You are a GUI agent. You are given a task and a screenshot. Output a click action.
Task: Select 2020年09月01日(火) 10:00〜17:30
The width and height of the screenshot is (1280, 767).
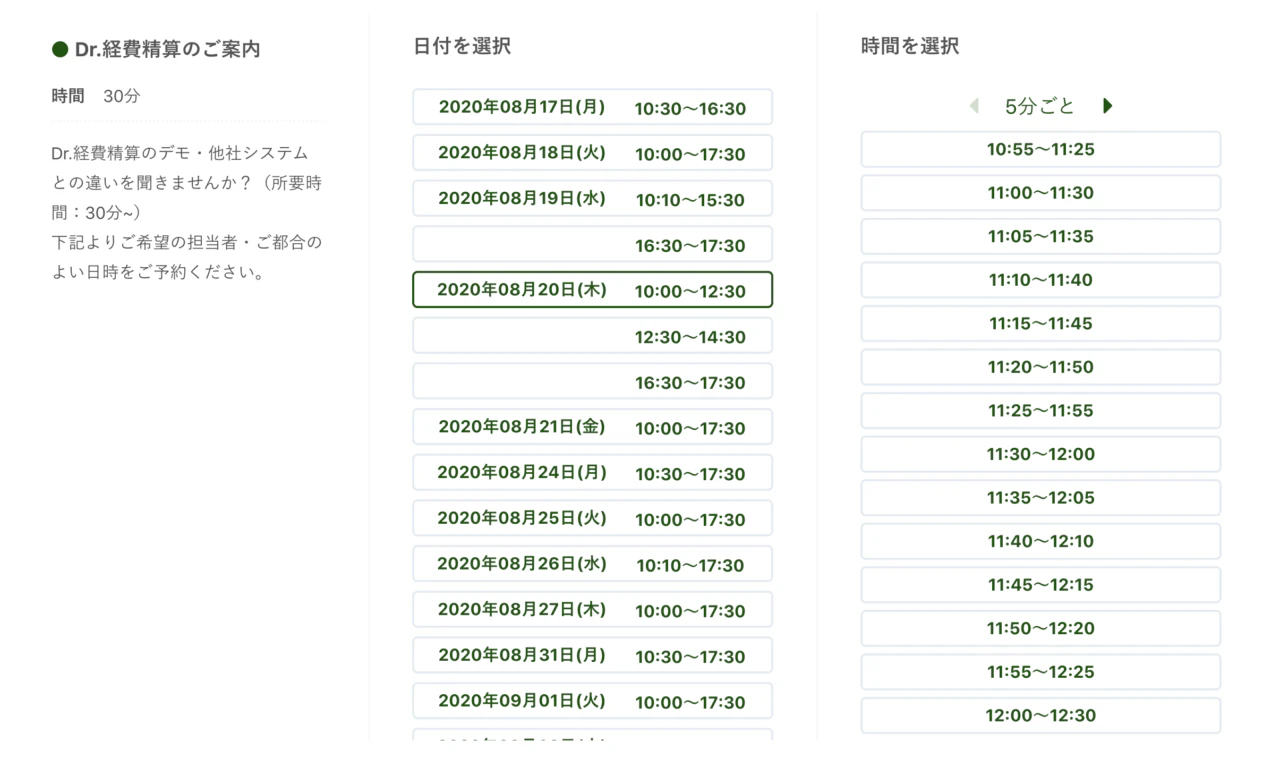[592, 702]
